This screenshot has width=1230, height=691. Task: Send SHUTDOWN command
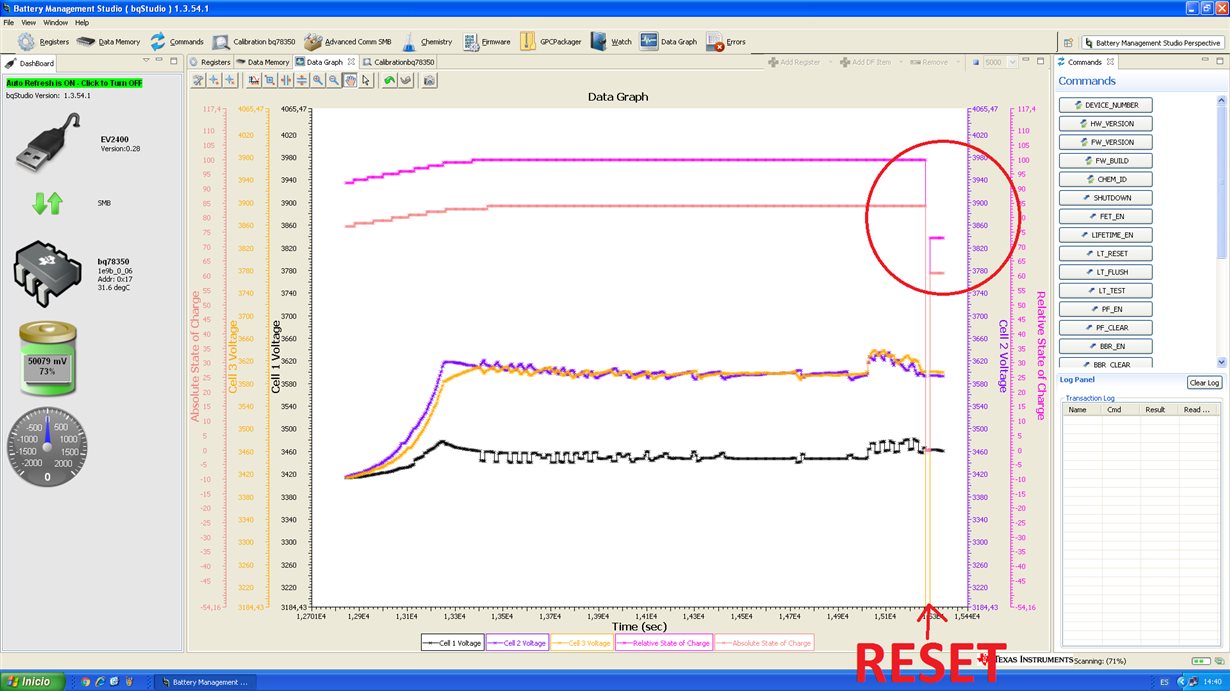coord(1105,198)
